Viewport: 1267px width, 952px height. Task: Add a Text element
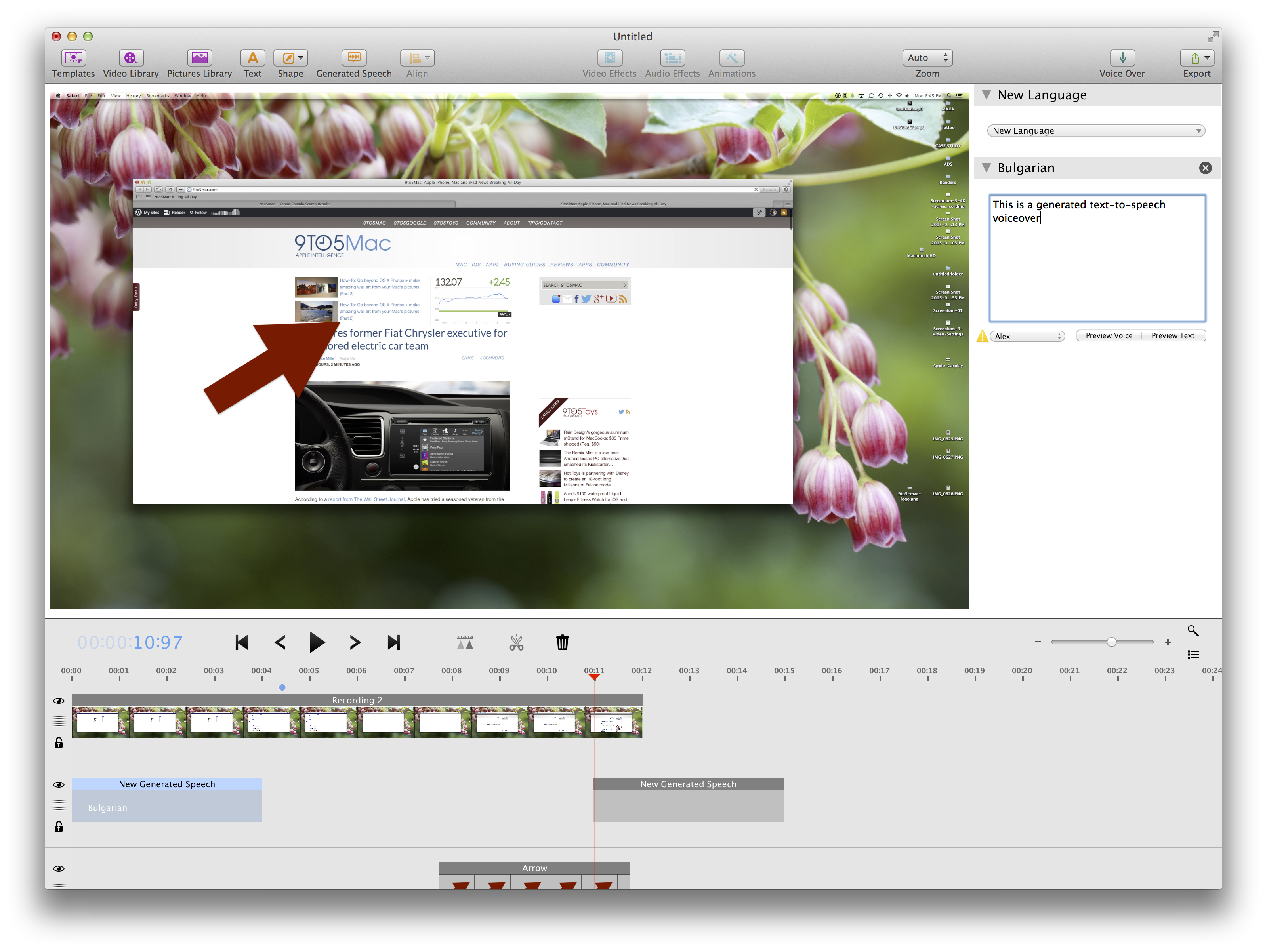click(252, 58)
